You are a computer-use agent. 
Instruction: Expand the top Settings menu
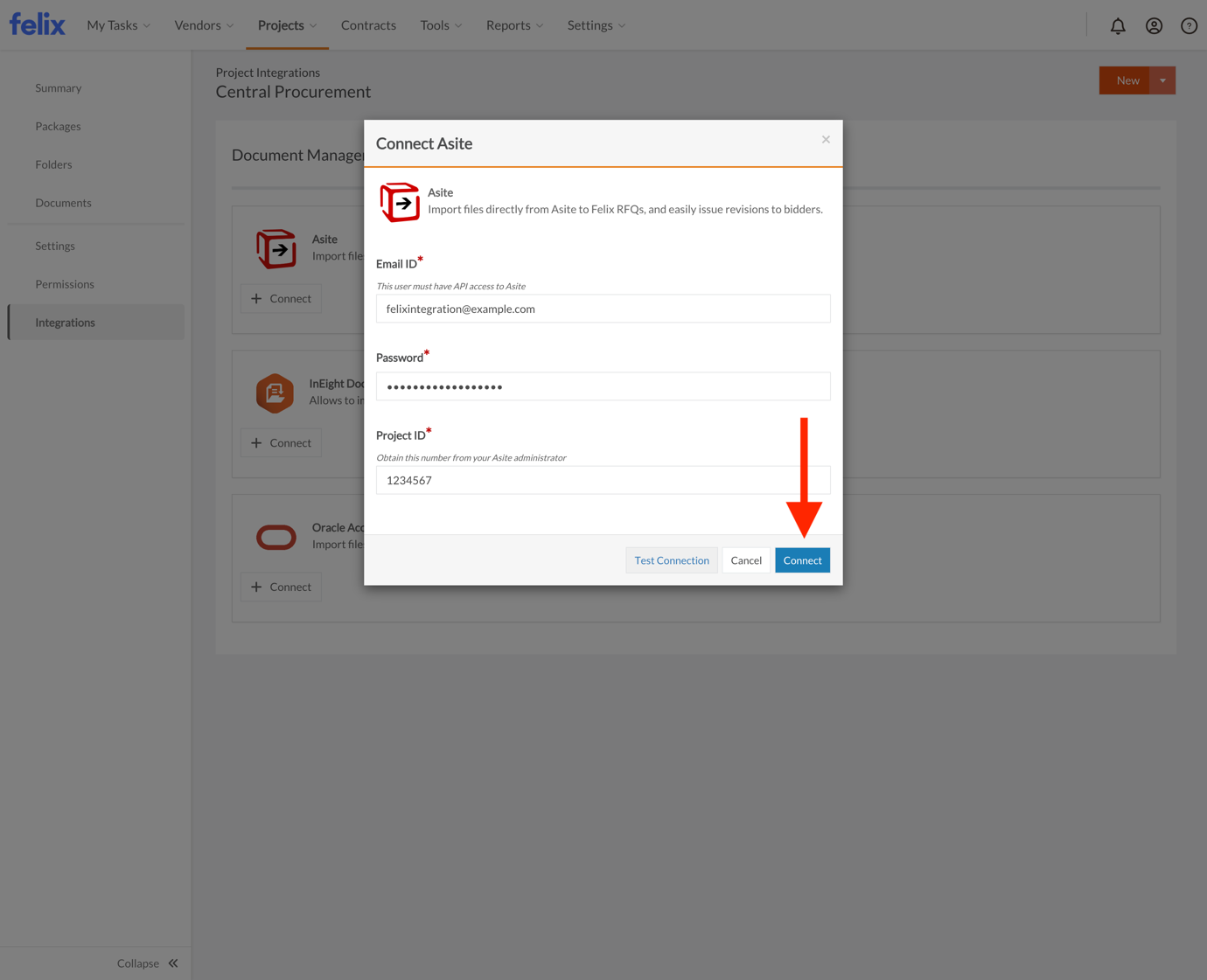click(x=597, y=25)
